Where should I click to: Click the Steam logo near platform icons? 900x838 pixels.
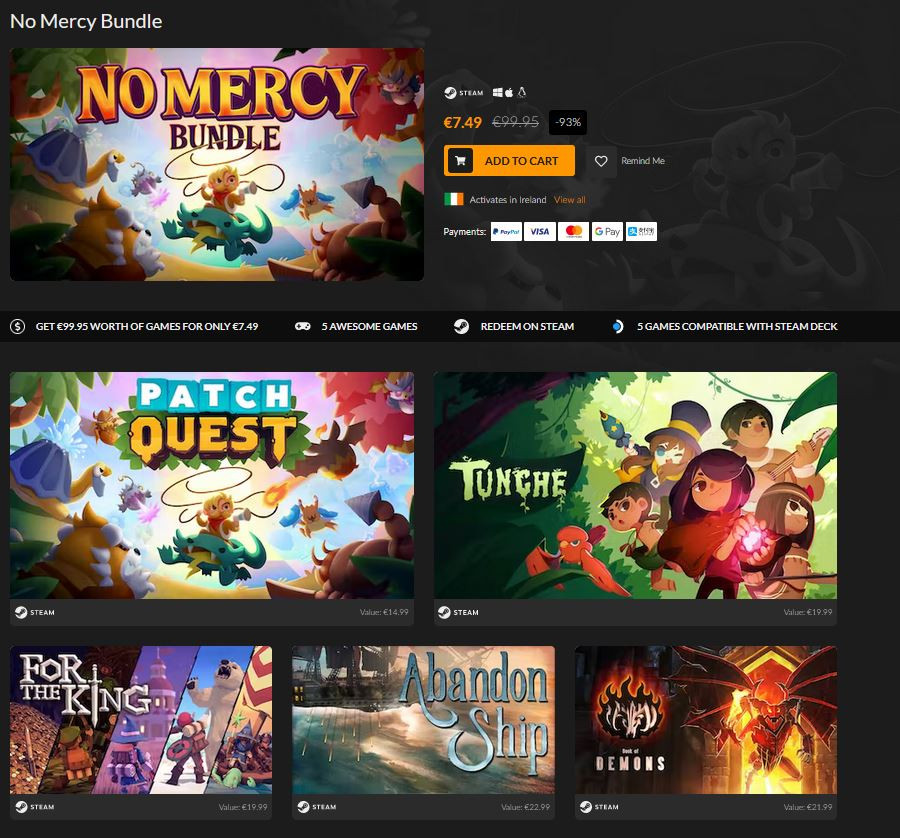tap(464, 93)
